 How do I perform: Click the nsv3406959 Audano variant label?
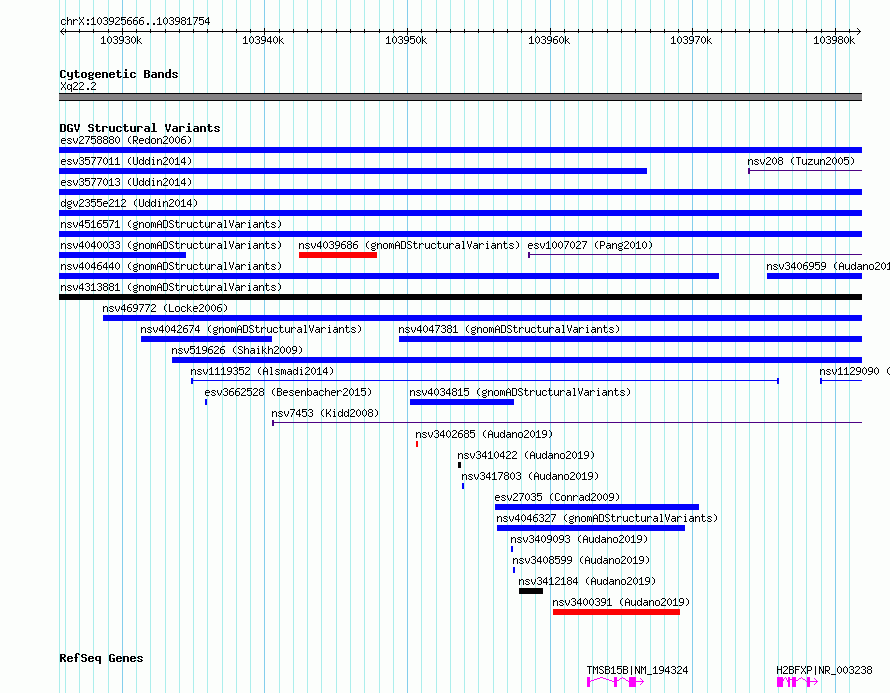pyautogui.click(x=828, y=266)
